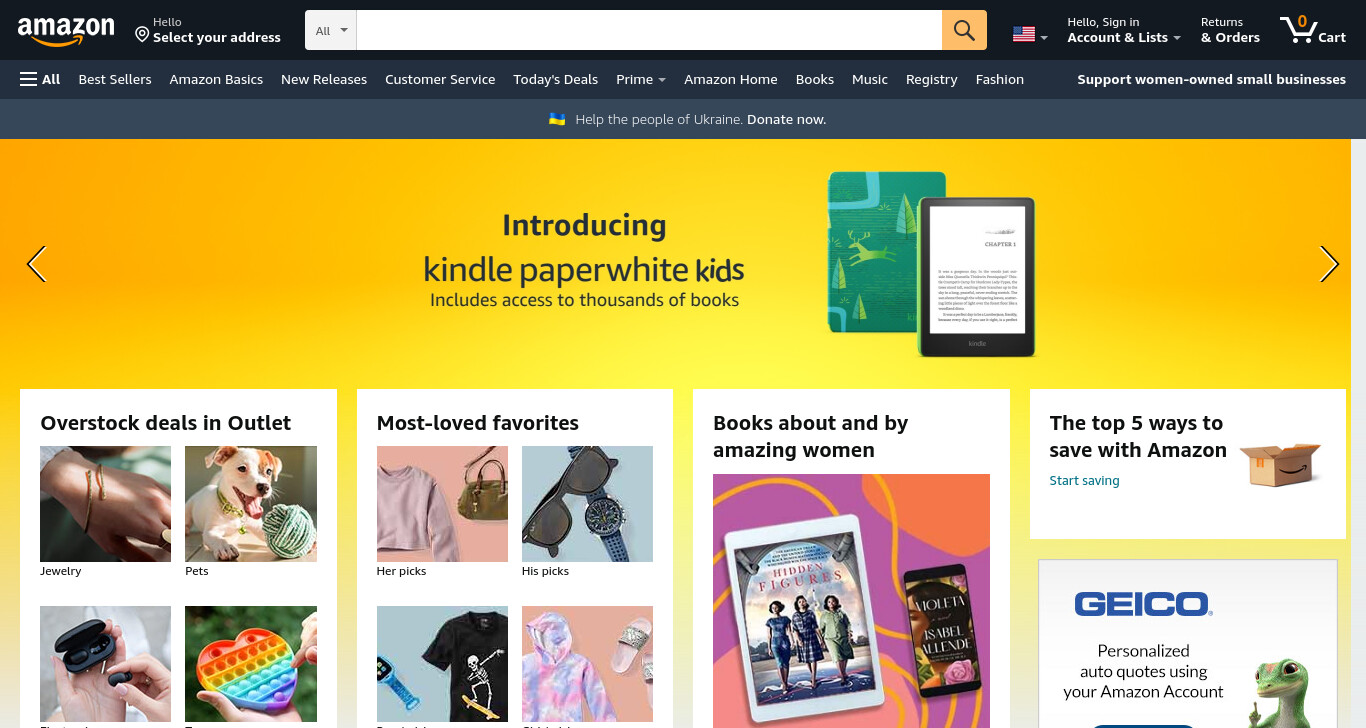Open the All search category dropdown
The image size is (1366, 728).
click(x=331, y=30)
